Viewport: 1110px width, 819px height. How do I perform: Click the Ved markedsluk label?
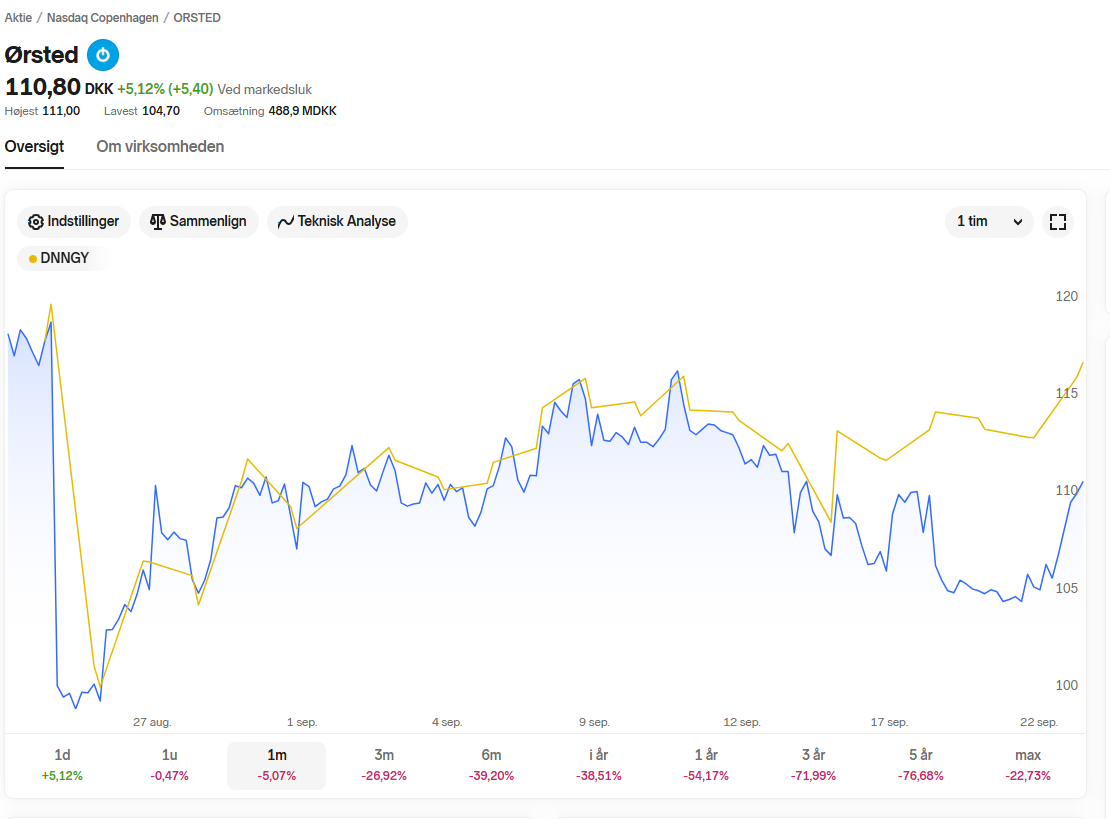point(265,89)
